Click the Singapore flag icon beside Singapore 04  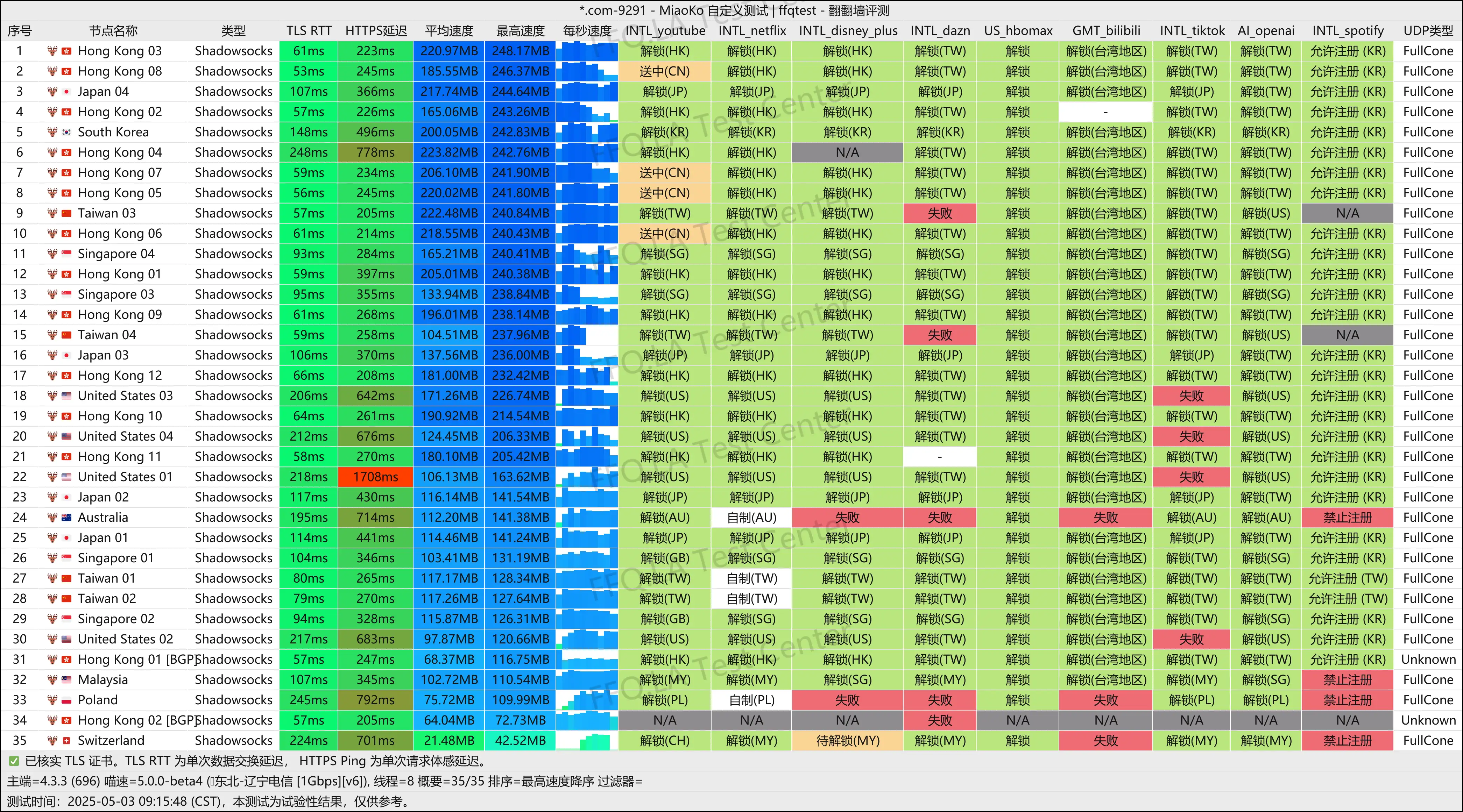(66, 254)
